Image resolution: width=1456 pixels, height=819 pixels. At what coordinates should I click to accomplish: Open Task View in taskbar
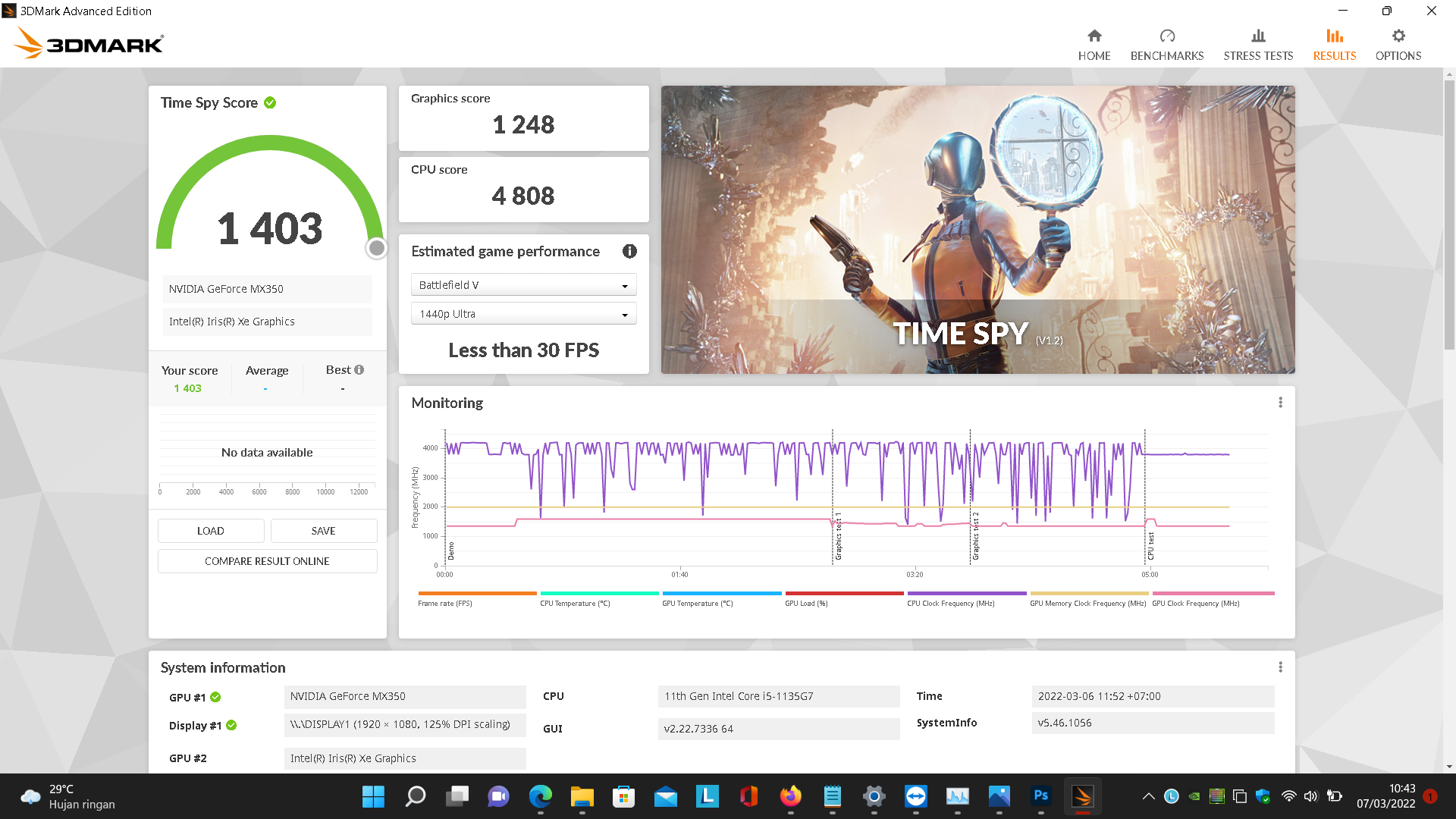point(457,796)
